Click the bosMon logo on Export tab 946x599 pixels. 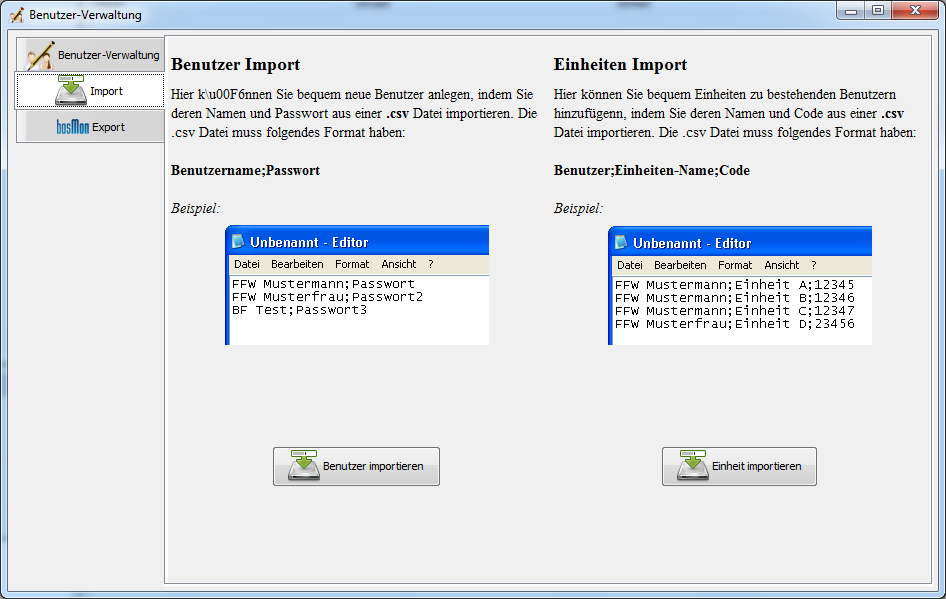click(x=73, y=128)
